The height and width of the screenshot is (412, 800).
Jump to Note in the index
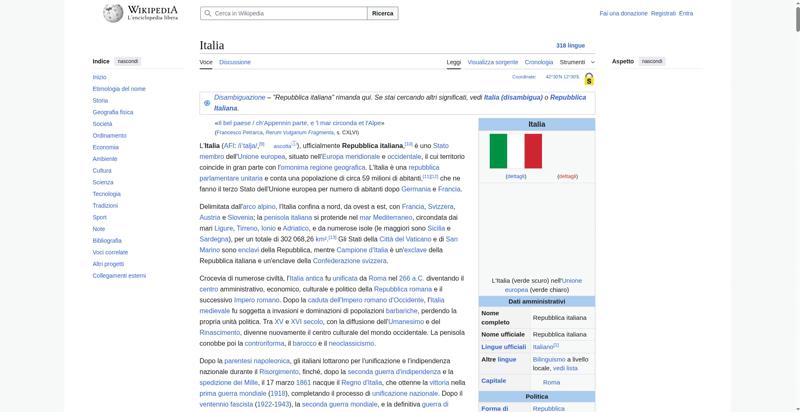click(x=98, y=229)
